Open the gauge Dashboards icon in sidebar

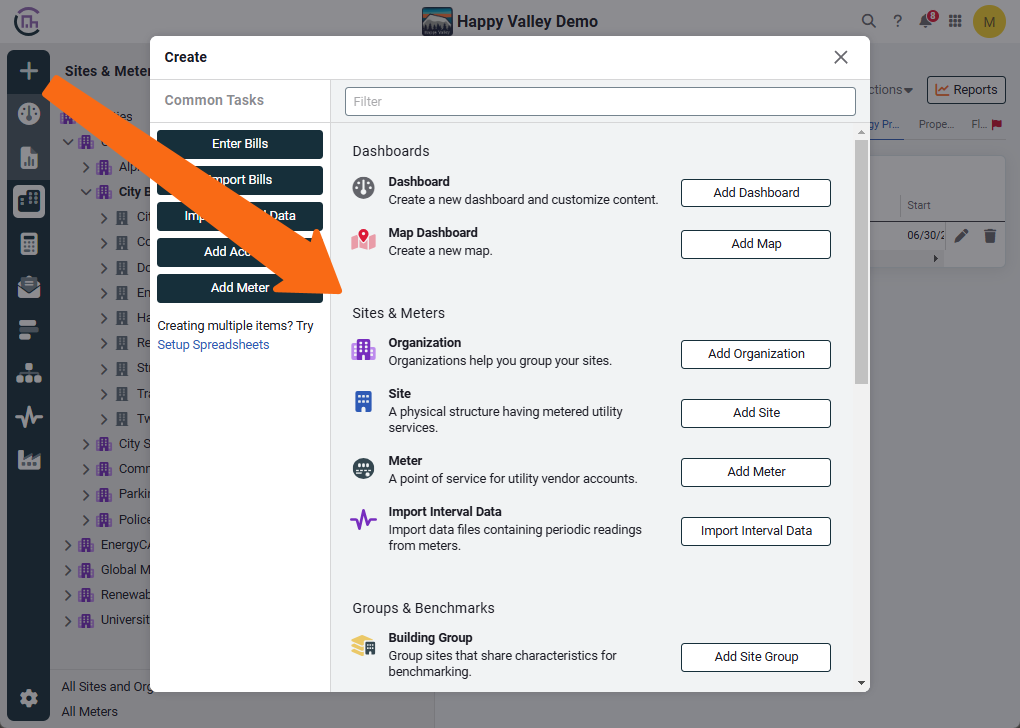click(x=29, y=114)
